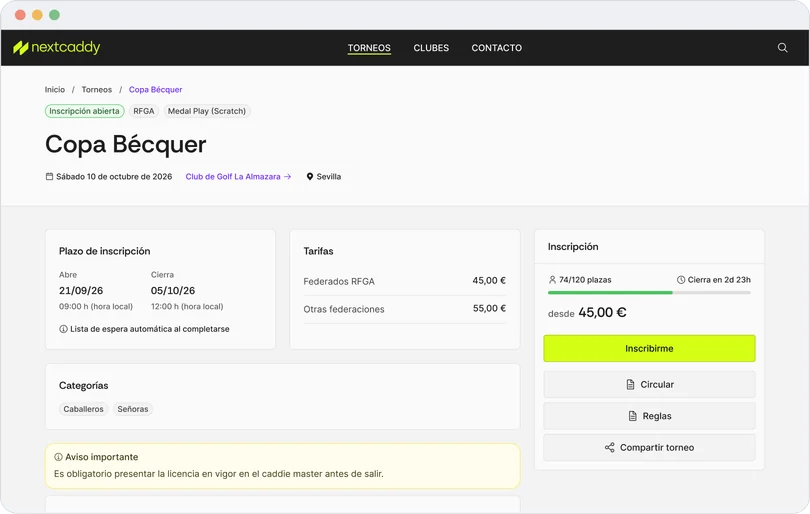Open the CONTACTO navigation item

click(x=496, y=48)
